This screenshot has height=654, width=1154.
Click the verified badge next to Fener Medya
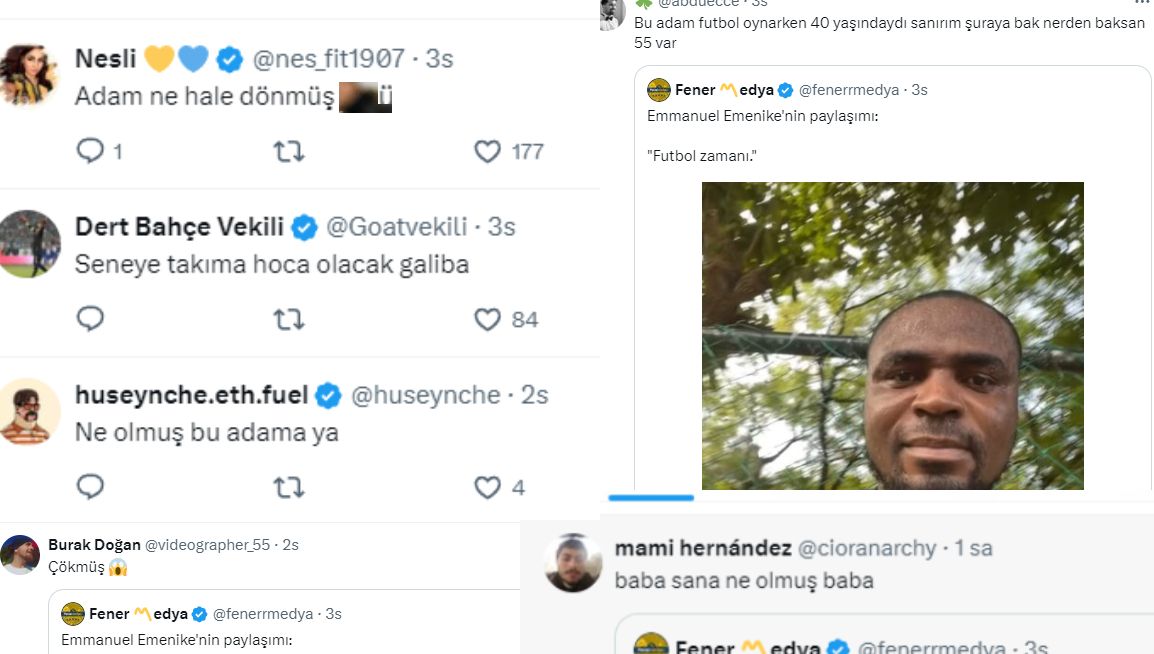click(785, 89)
